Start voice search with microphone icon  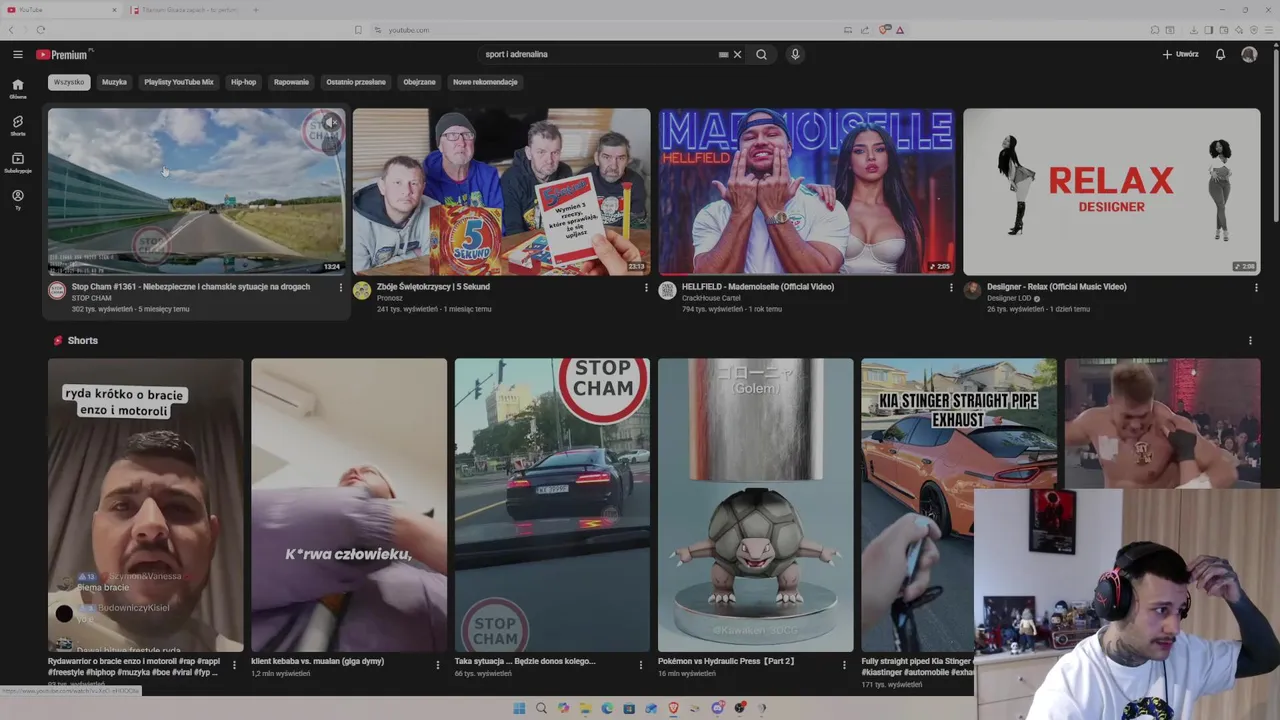(795, 54)
